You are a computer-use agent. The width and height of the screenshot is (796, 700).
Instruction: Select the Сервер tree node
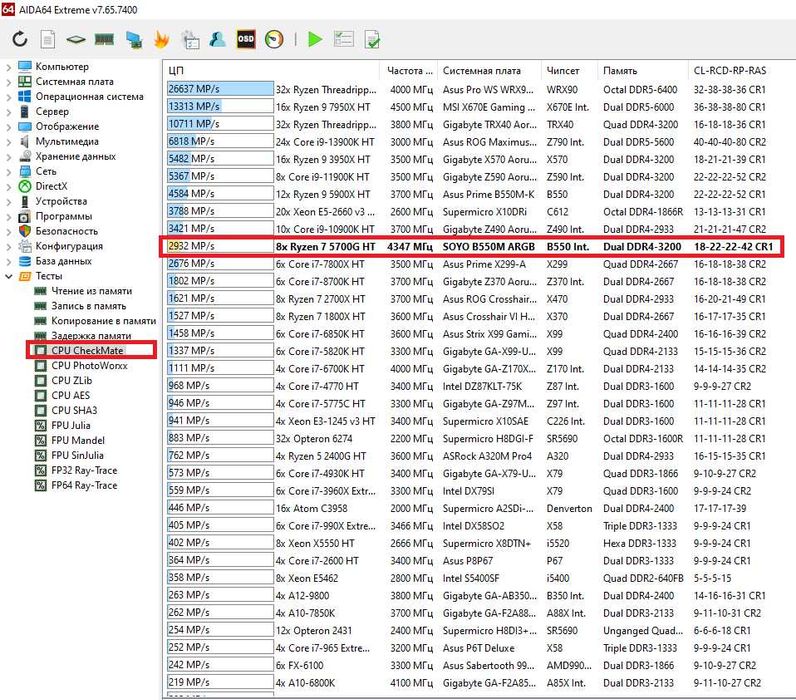coord(52,111)
